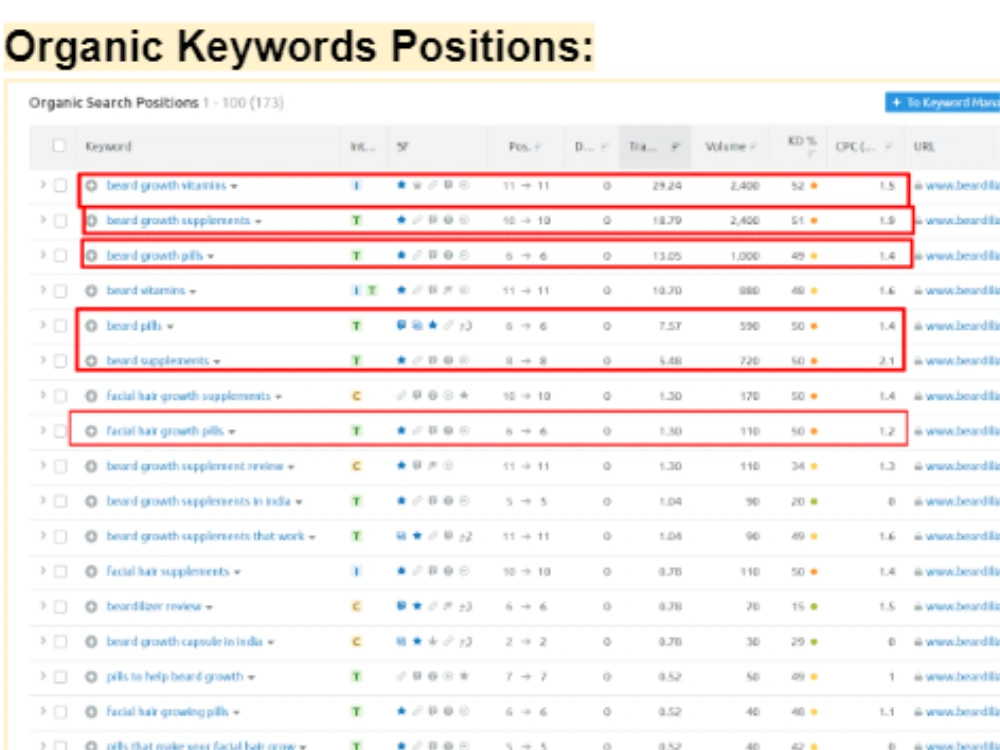This screenshot has height=750, width=1000.
Task: Check the box for beard growth vitamins row
Action: pyautogui.click(x=60, y=186)
